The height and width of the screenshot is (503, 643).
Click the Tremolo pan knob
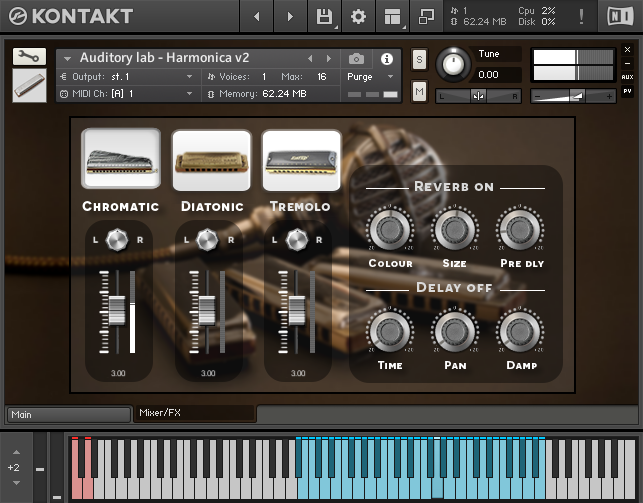(x=297, y=240)
